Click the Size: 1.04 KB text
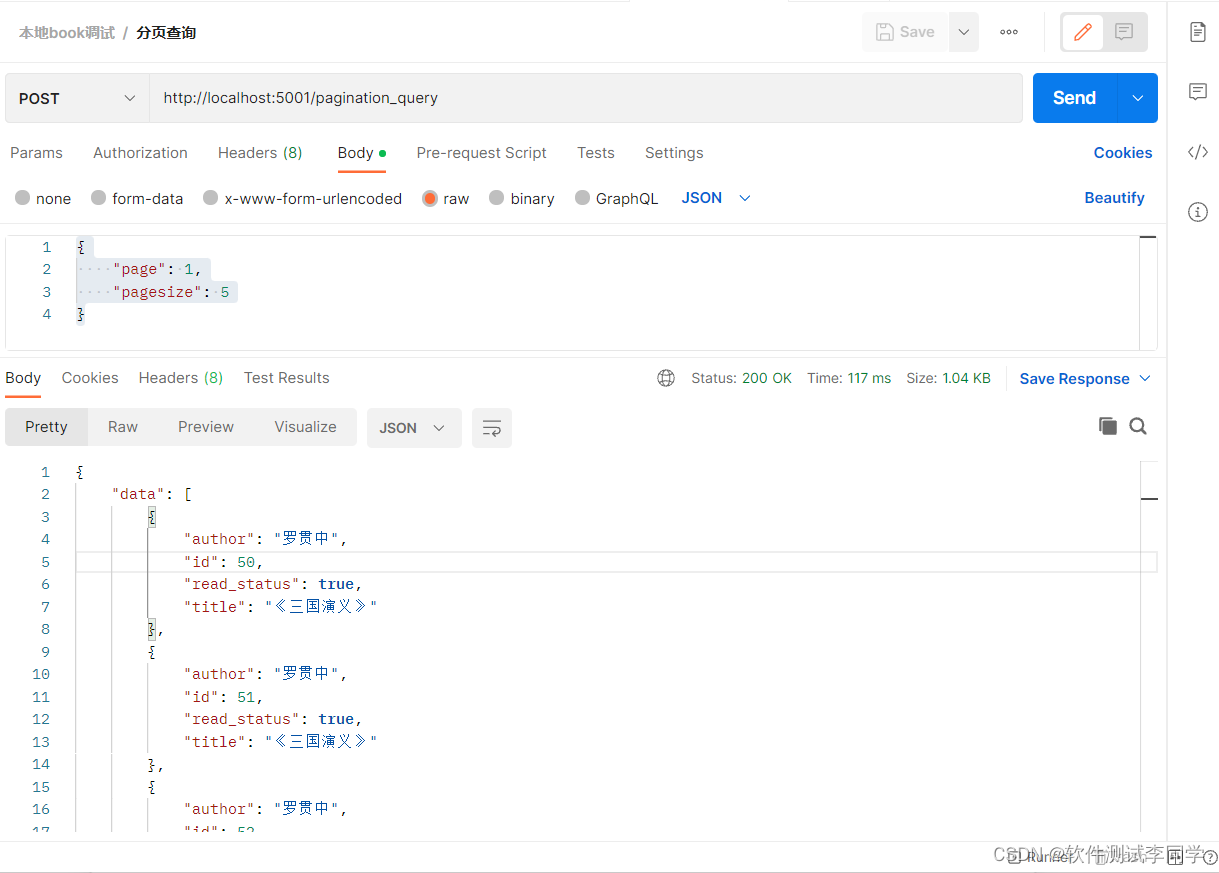The height and width of the screenshot is (873, 1219). [x=948, y=378]
